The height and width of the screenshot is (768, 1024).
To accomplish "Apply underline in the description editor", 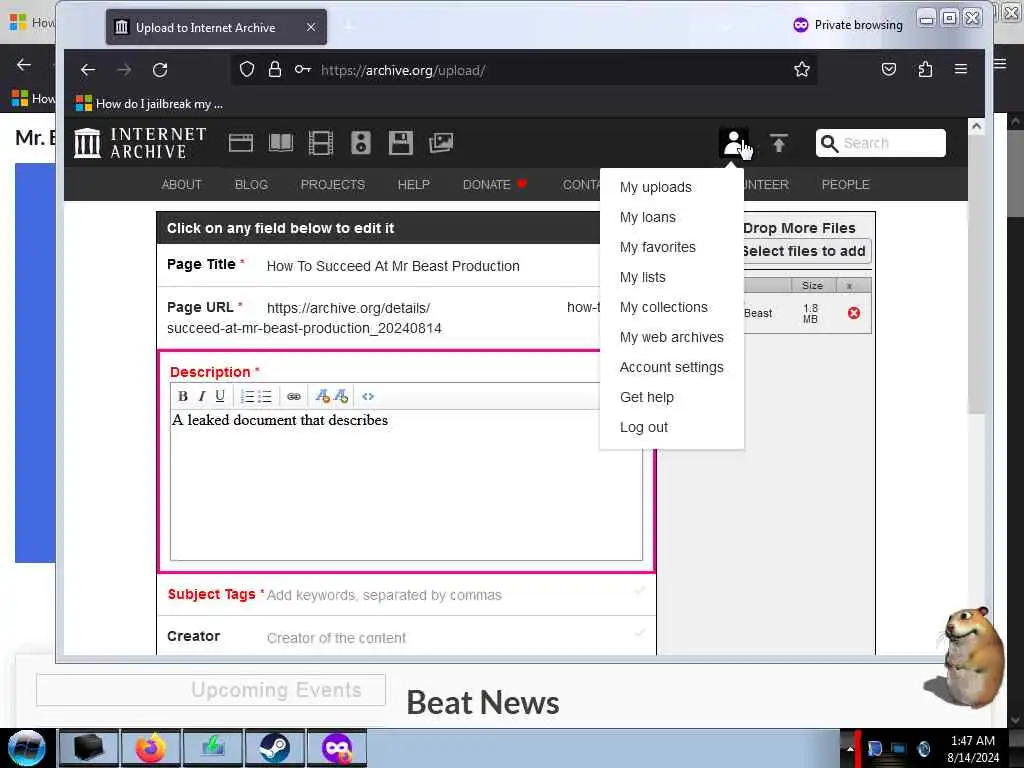I will tap(220, 396).
